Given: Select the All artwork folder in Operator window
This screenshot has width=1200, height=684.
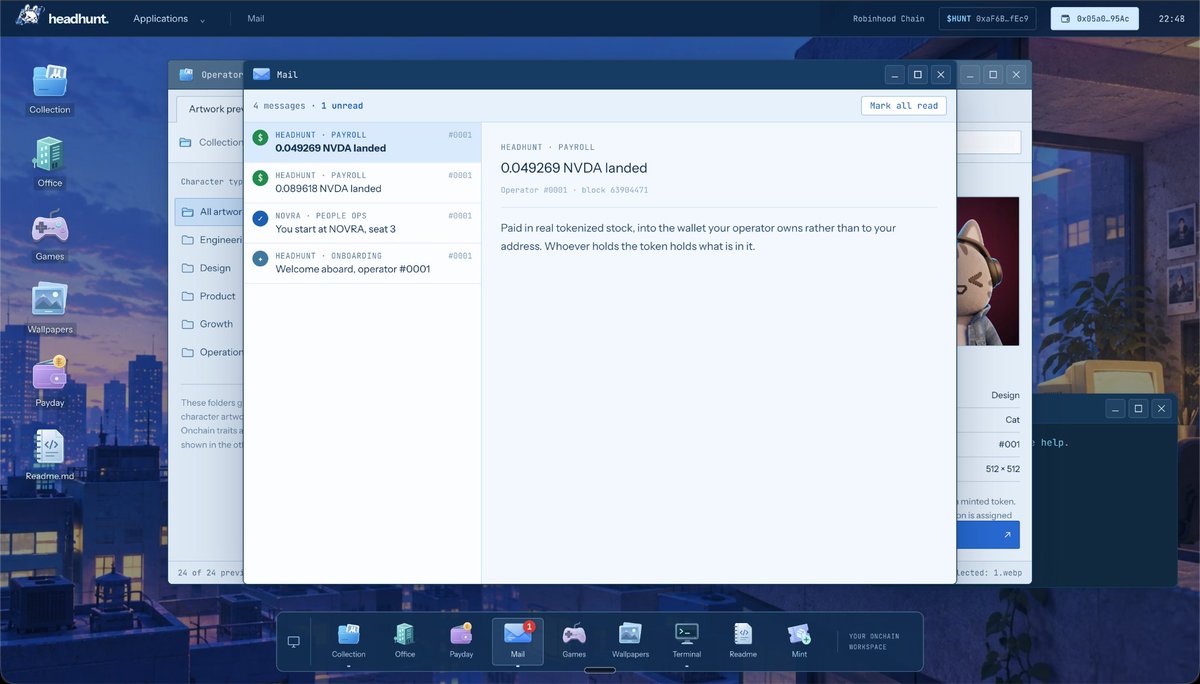Looking at the screenshot, I should tap(210, 211).
